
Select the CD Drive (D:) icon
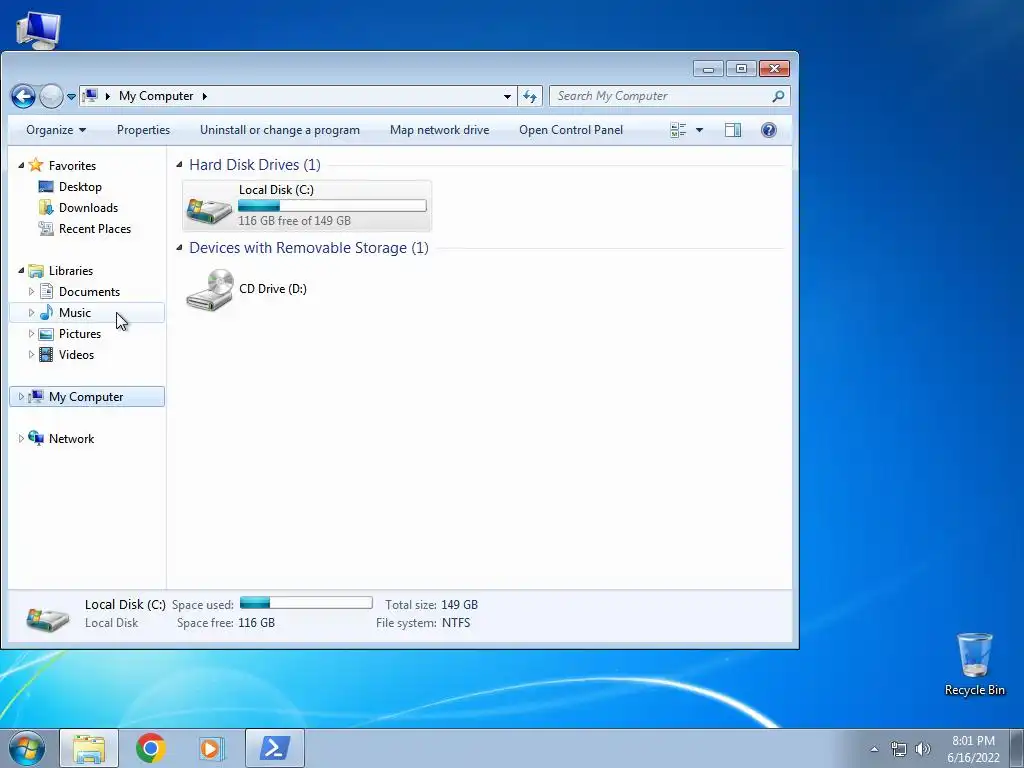pyautogui.click(x=210, y=289)
